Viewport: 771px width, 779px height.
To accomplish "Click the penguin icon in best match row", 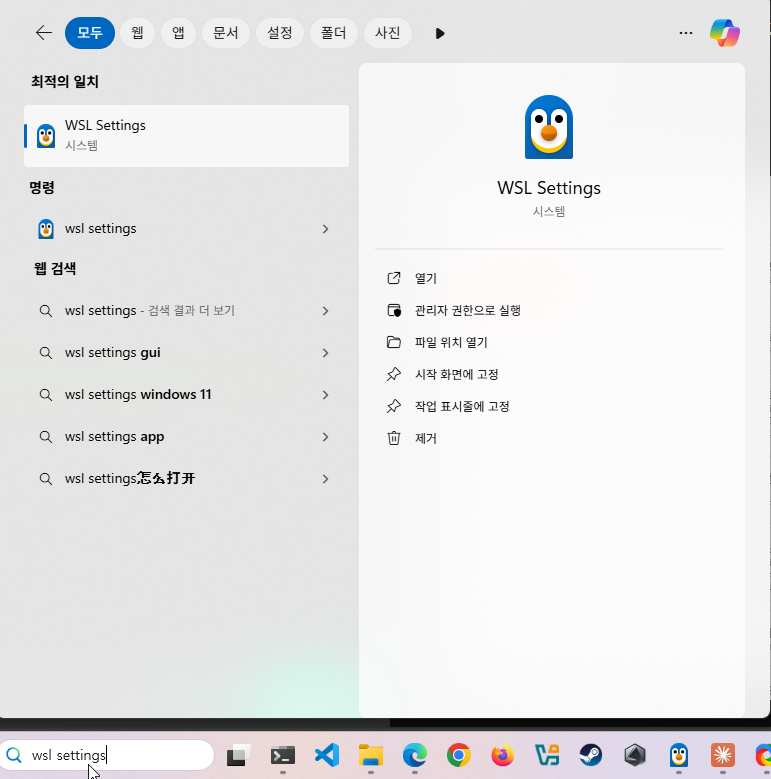I will (x=46, y=136).
